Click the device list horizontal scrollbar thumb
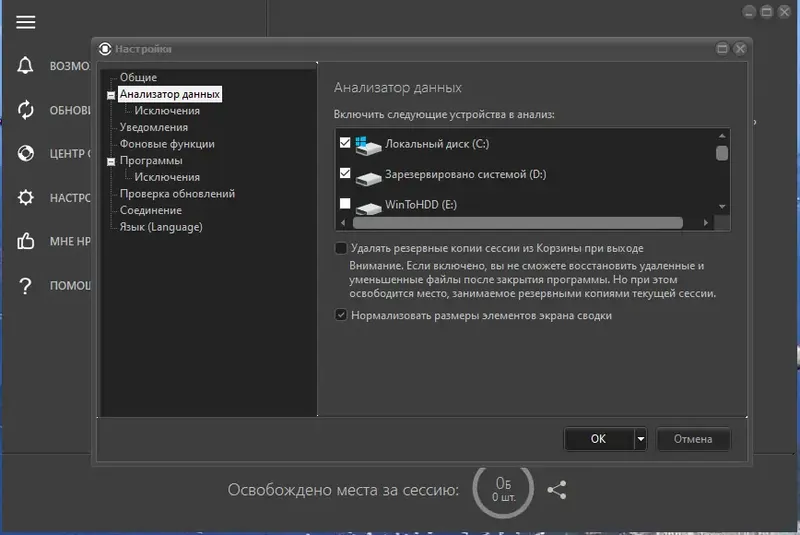 518,222
